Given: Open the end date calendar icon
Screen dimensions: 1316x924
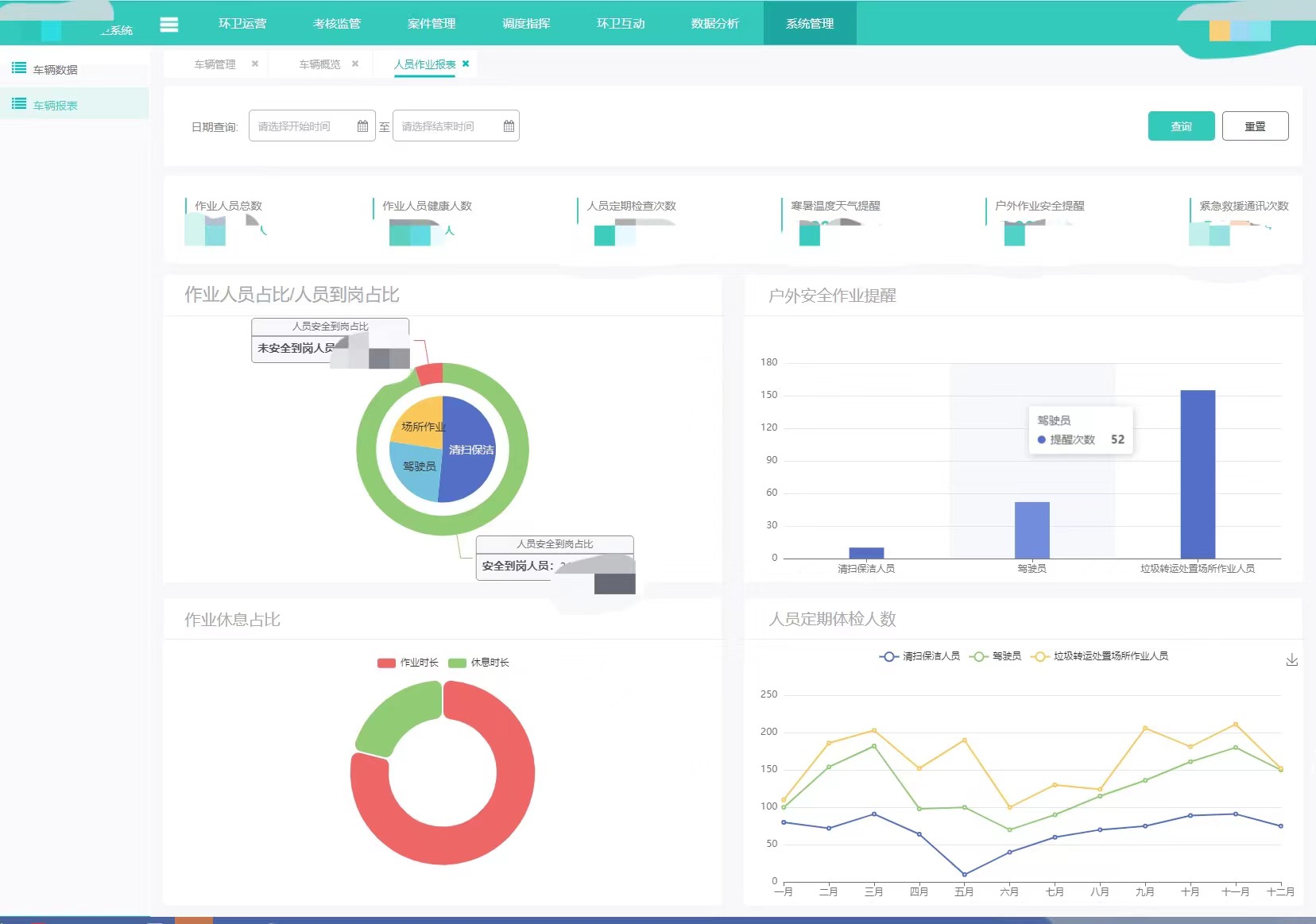Looking at the screenshot, I should 509,126.
